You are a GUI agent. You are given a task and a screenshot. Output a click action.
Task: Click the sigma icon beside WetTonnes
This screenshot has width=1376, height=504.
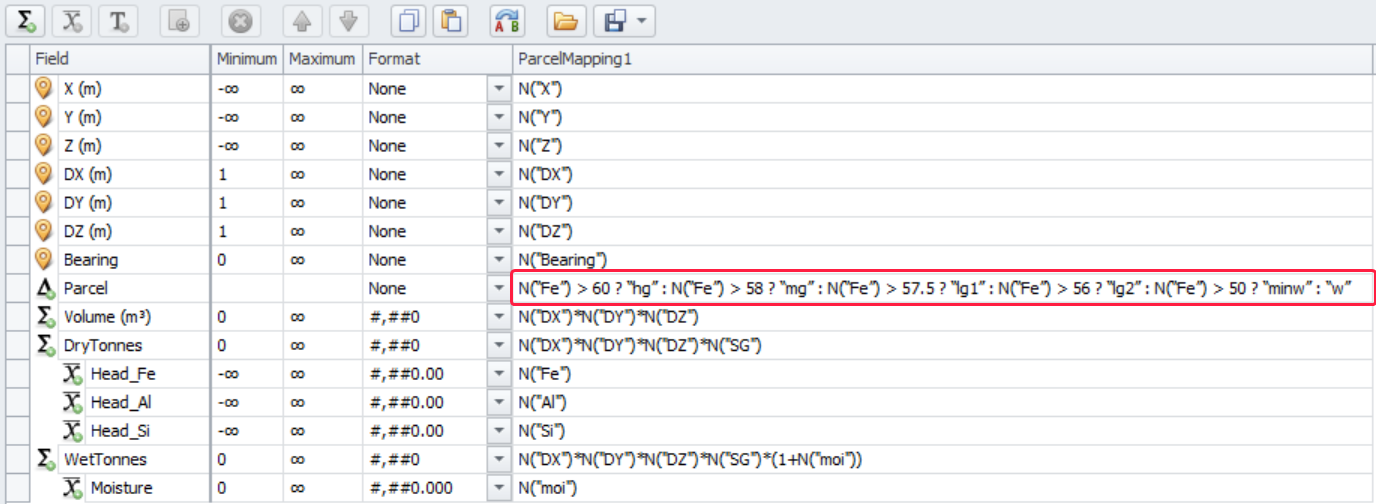[45, 459]
